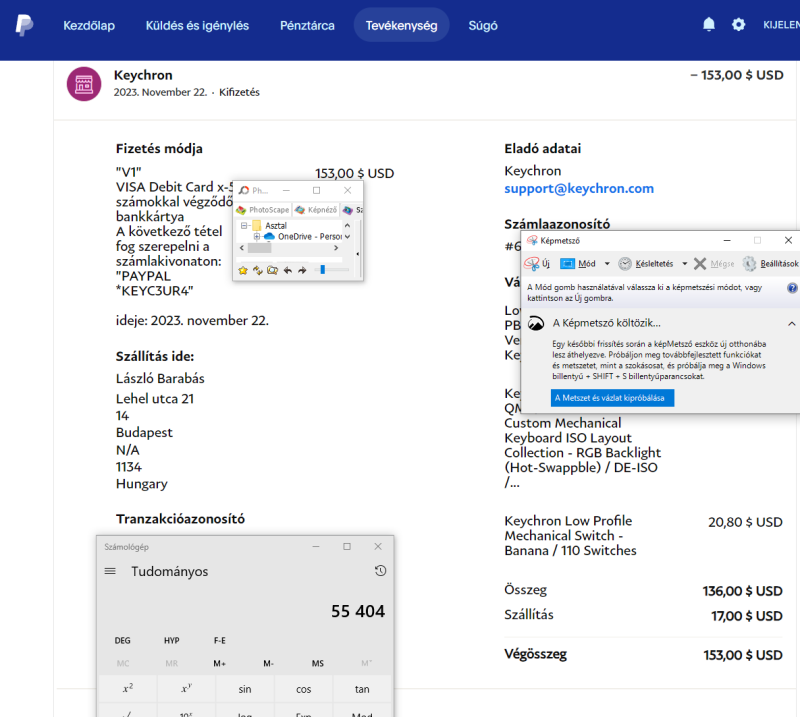This screenshot has width=800, height=717.
Task: Click the '20,80 $ USD' item price
Action: pyautogui.click(x=745, y=522)
